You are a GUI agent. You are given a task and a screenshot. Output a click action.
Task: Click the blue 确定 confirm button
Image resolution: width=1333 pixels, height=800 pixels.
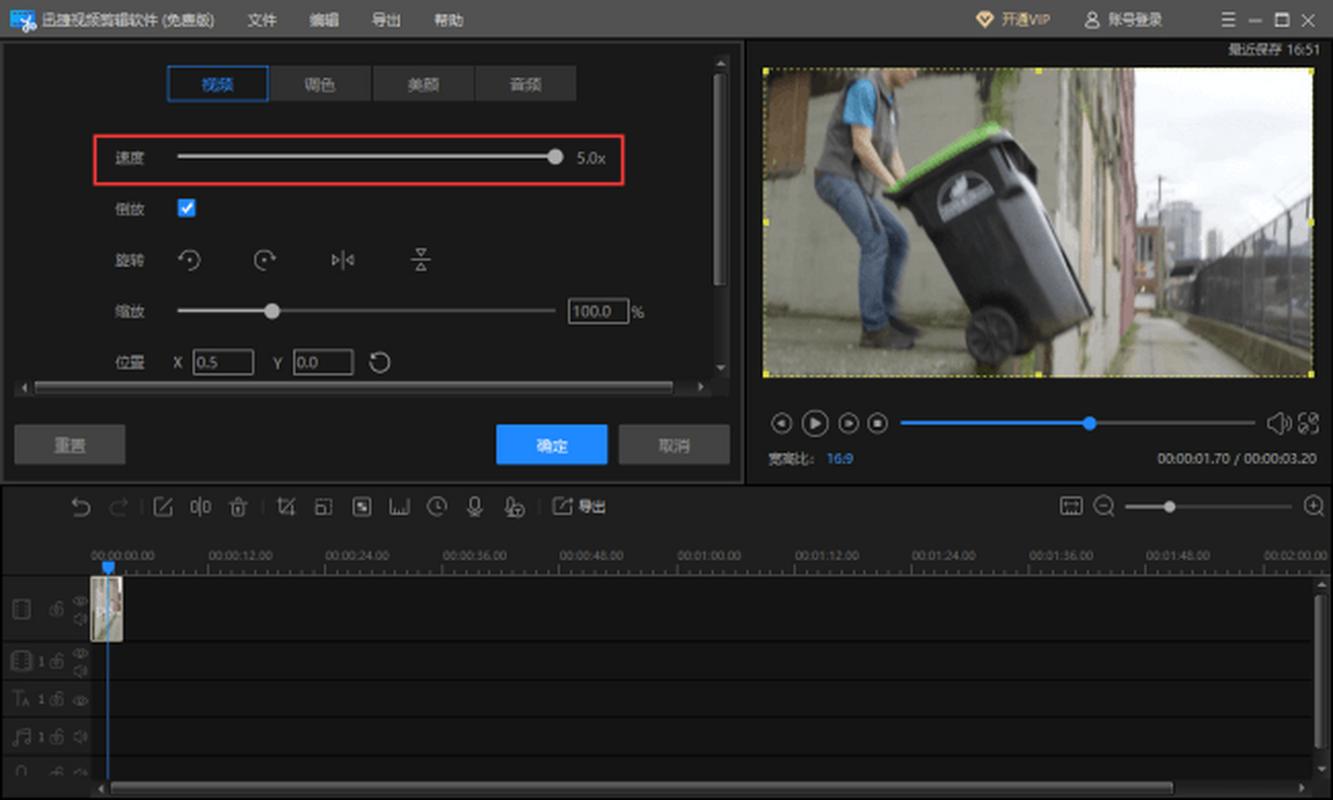point(551,445)
